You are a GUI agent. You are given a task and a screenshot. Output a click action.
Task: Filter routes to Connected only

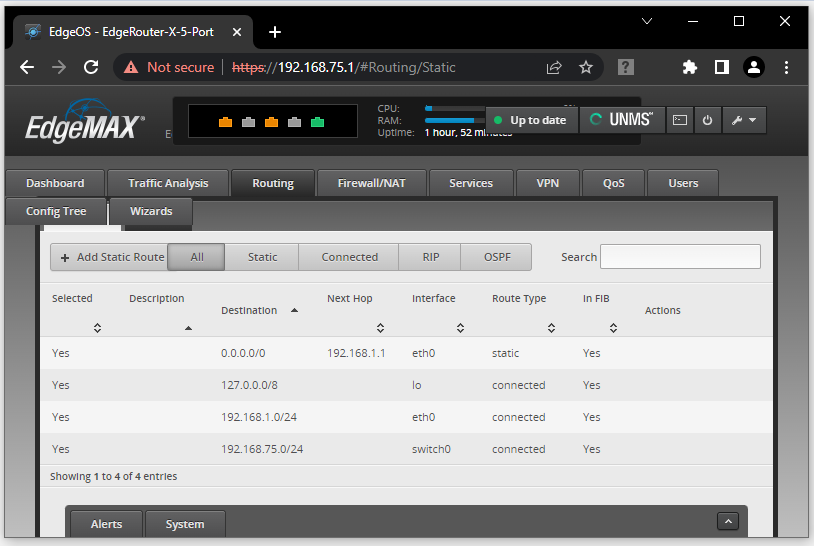point(349,257)
